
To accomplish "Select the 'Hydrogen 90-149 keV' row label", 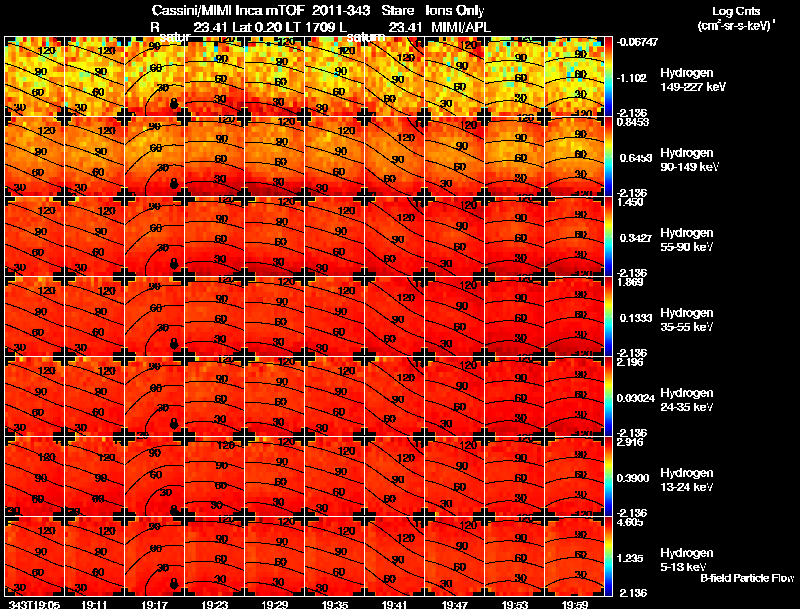I will pyautogui.click(x=689, y=160).
